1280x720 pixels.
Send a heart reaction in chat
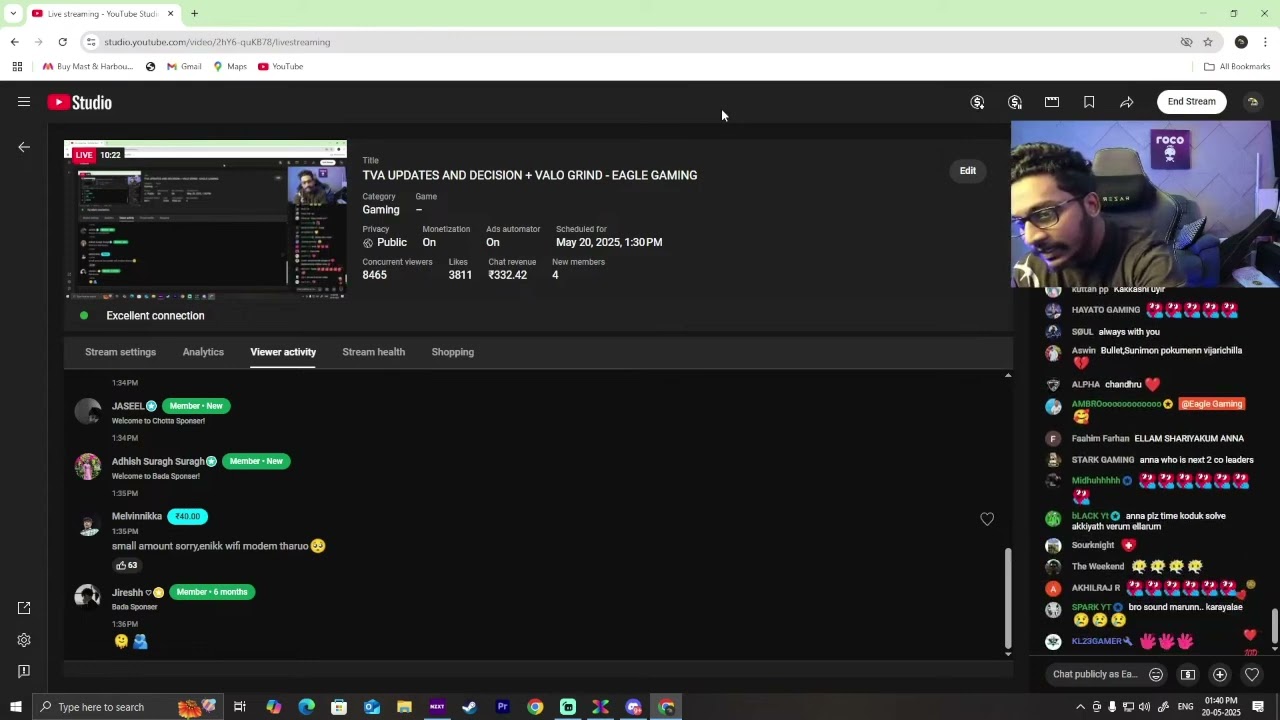1252,675
